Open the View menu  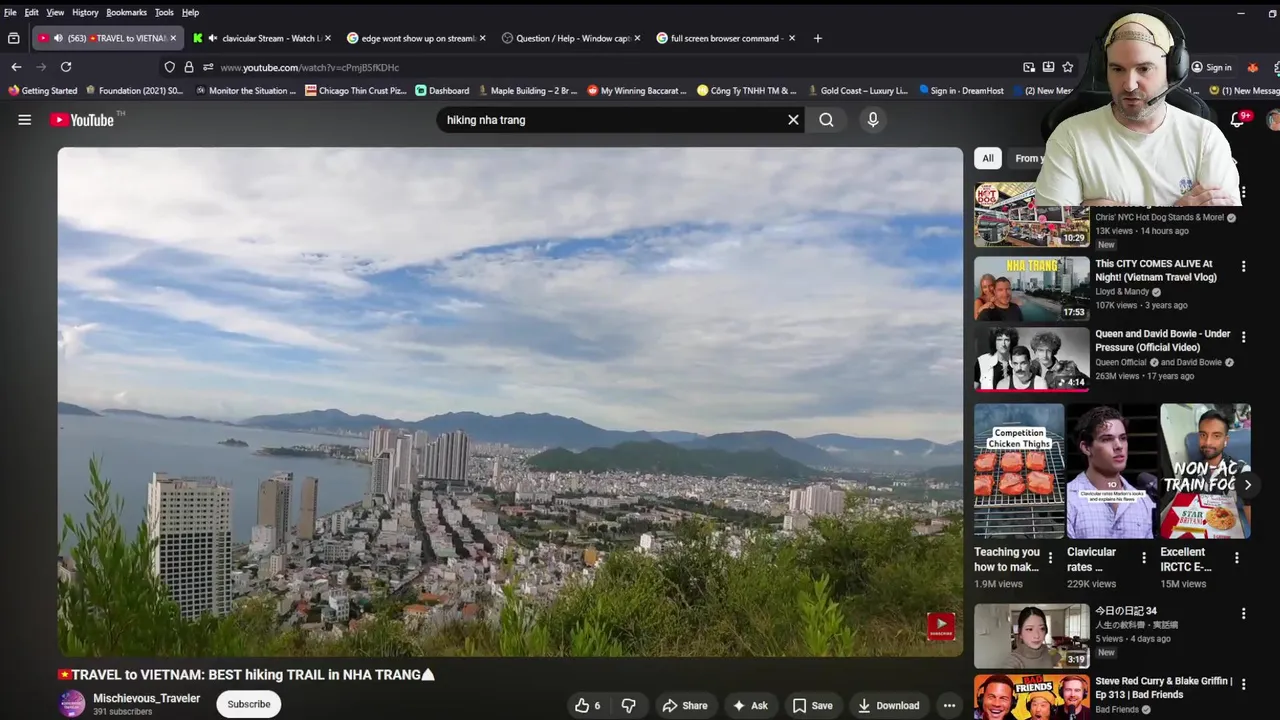[x=55, y=12]
